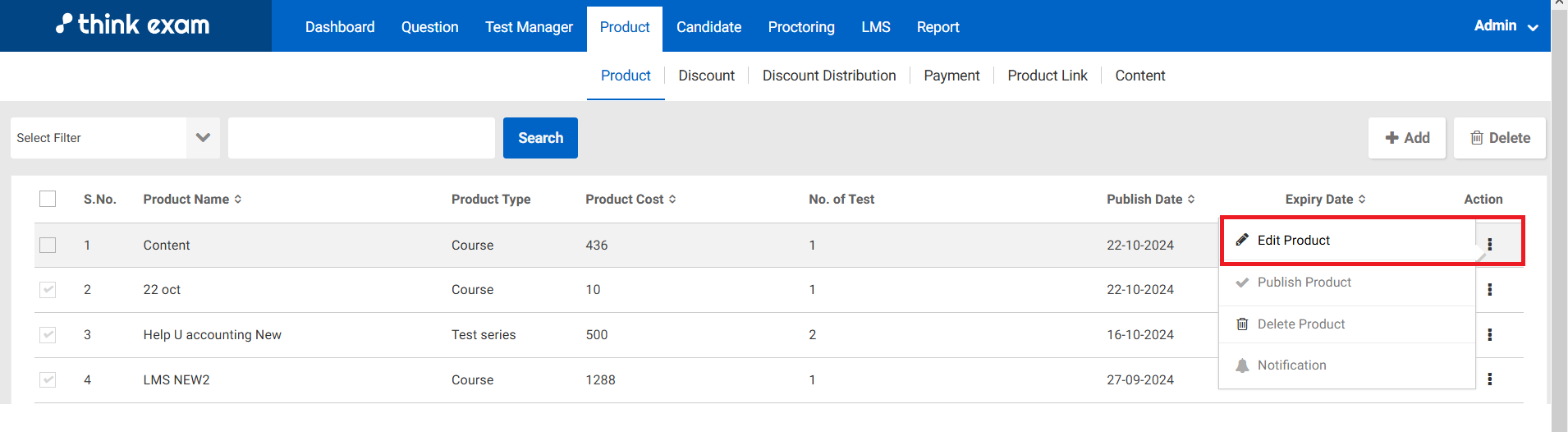Screen dimensions: 1568x432
Task: Open three-dot action menu for 22 oct row
Action: tap(1489, 290)
